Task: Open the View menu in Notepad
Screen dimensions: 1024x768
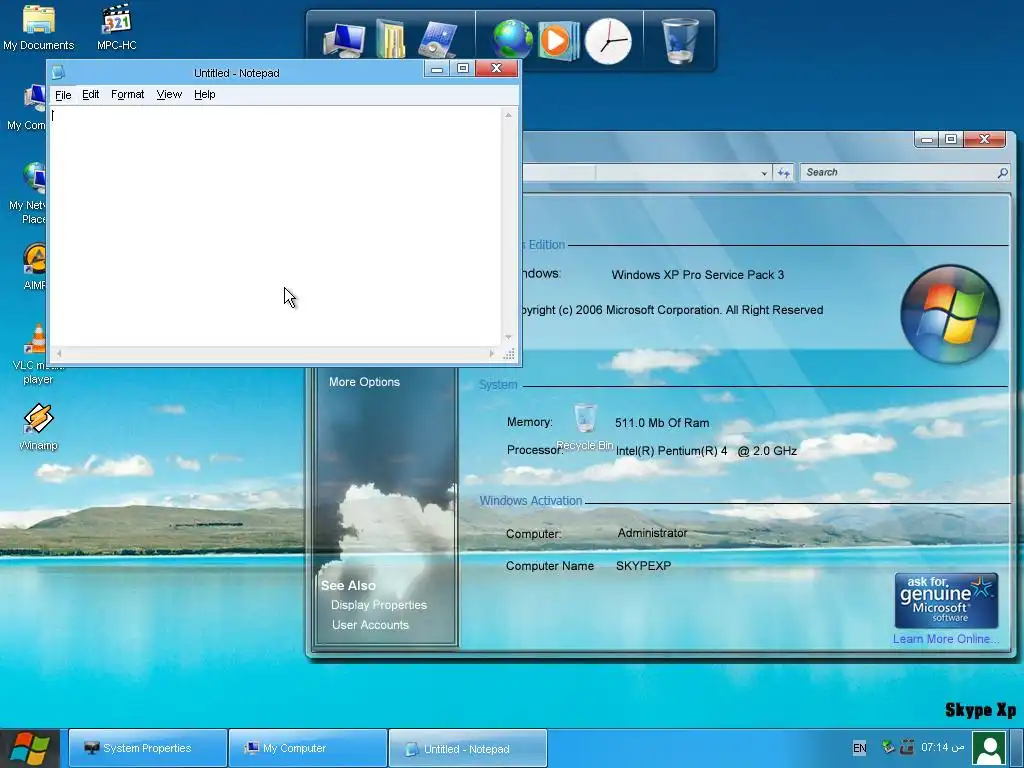Action: pos(169,95)
